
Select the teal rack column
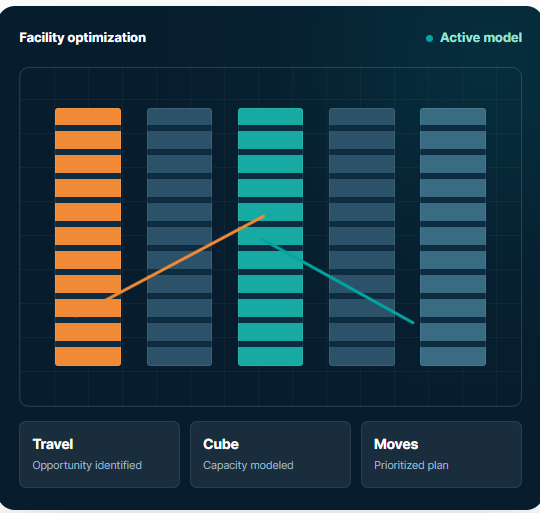[270, 237]
